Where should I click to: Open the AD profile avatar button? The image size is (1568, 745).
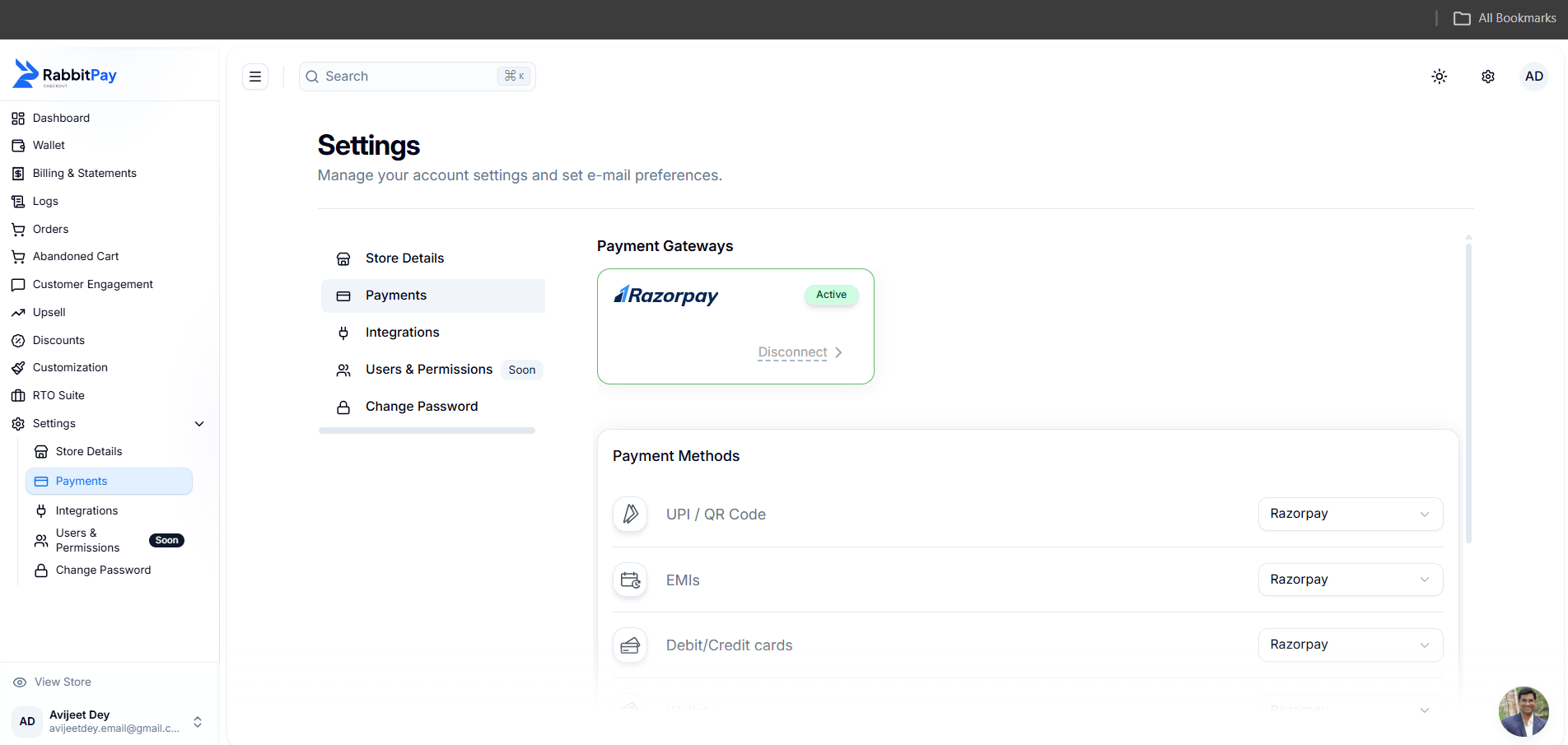point(1533,77)
